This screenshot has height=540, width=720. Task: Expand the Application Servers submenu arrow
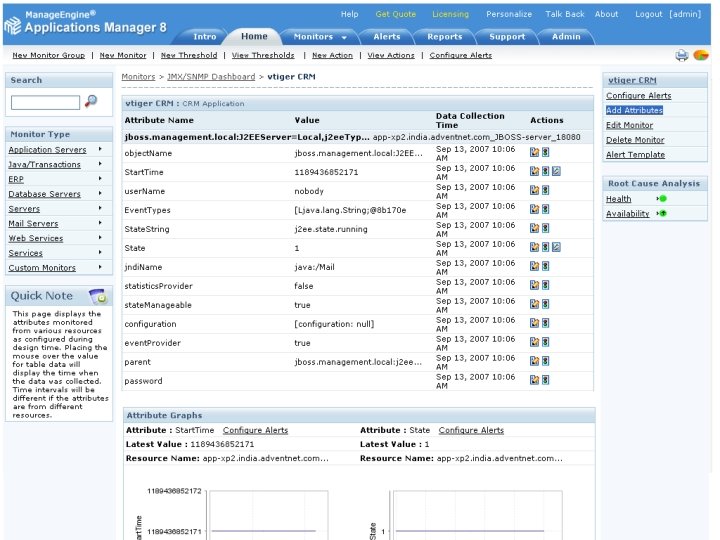[100, 149]
